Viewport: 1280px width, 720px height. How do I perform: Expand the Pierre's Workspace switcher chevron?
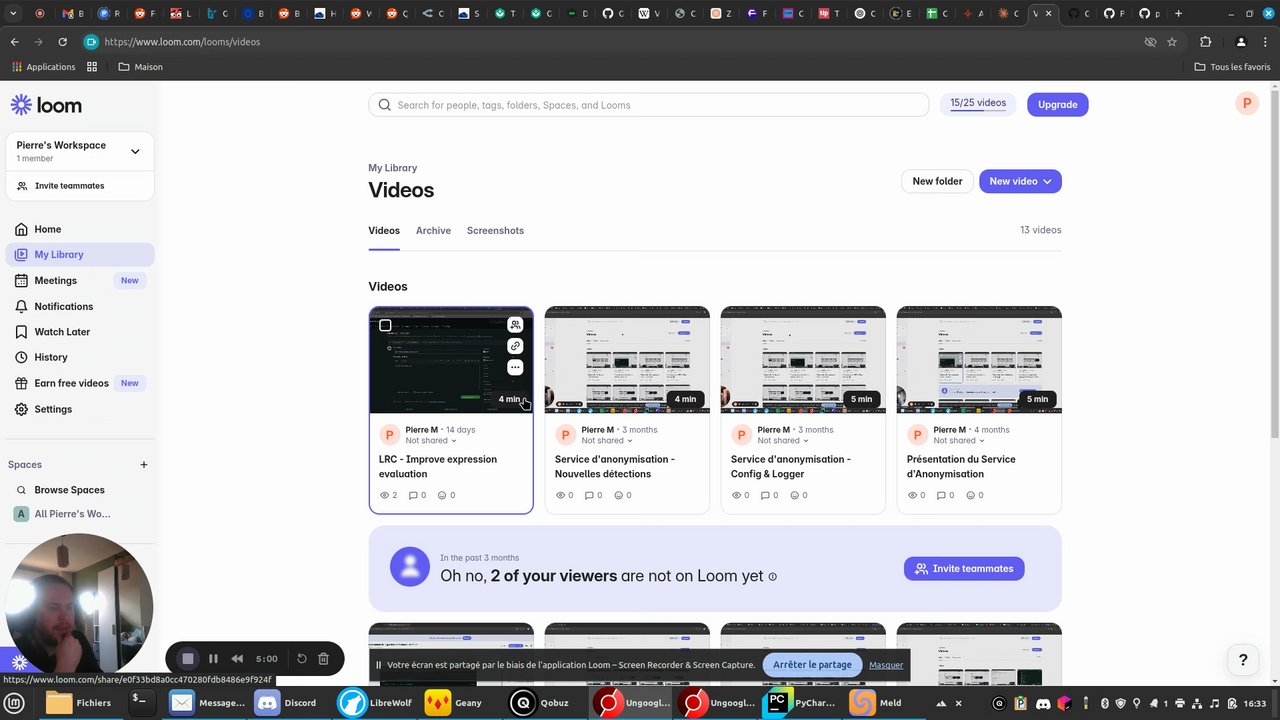tap(135, 151)
